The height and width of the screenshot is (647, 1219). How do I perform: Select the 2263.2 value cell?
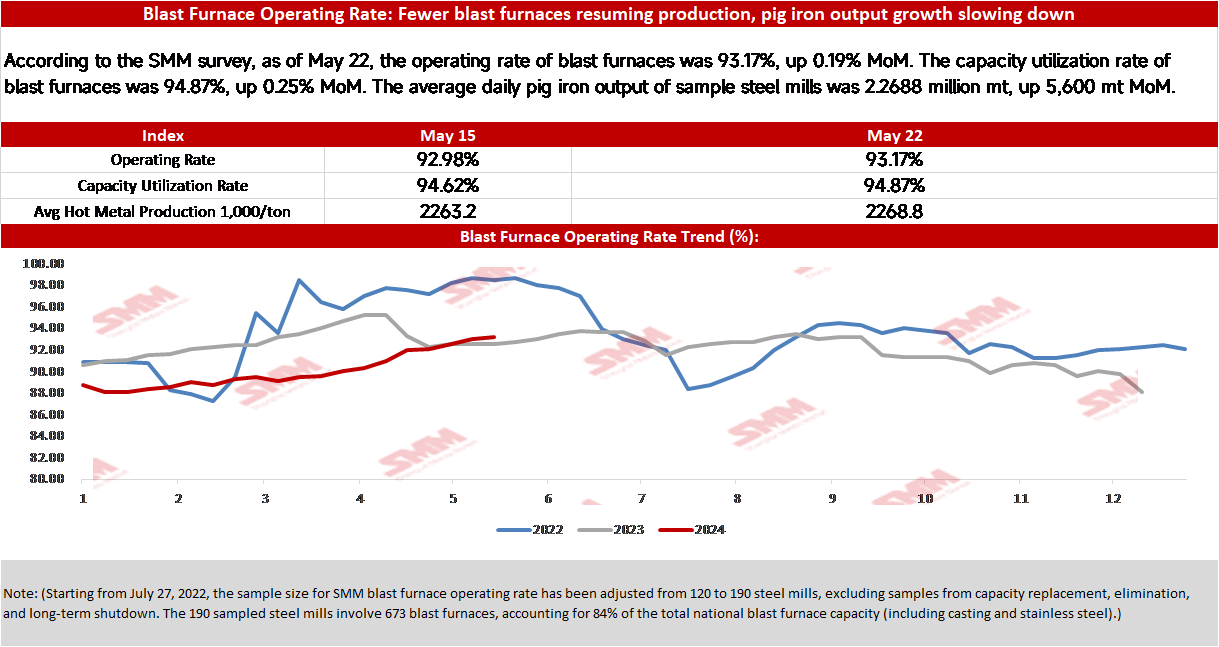click(448, 211)
